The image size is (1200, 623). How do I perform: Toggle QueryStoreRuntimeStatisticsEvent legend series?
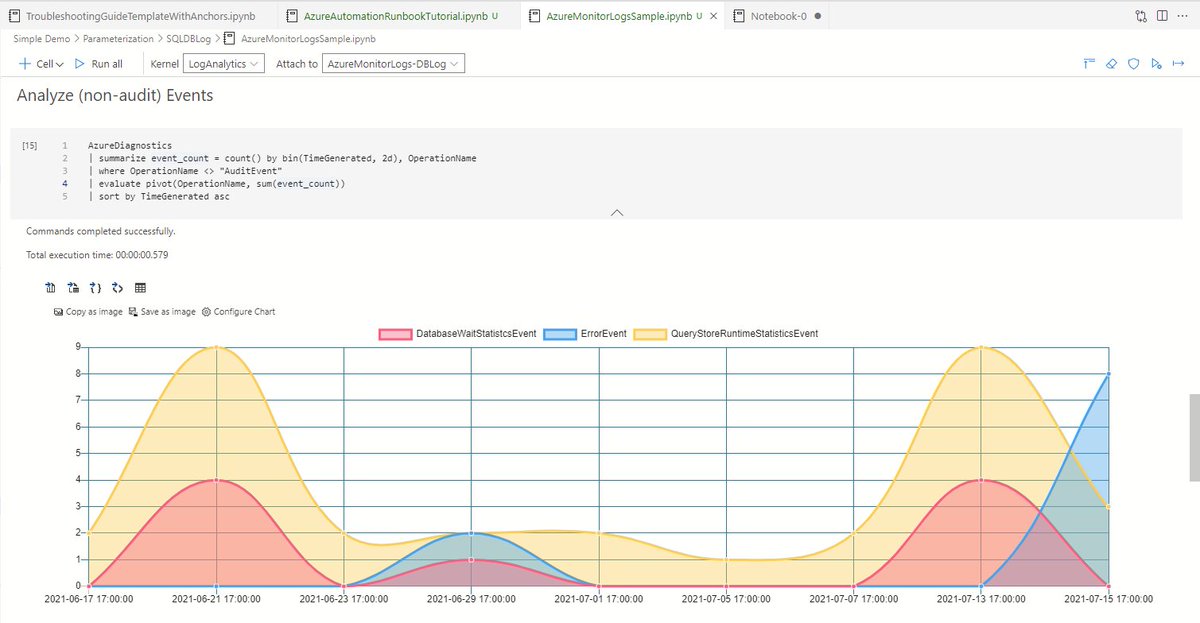click(x=725, y=333)
